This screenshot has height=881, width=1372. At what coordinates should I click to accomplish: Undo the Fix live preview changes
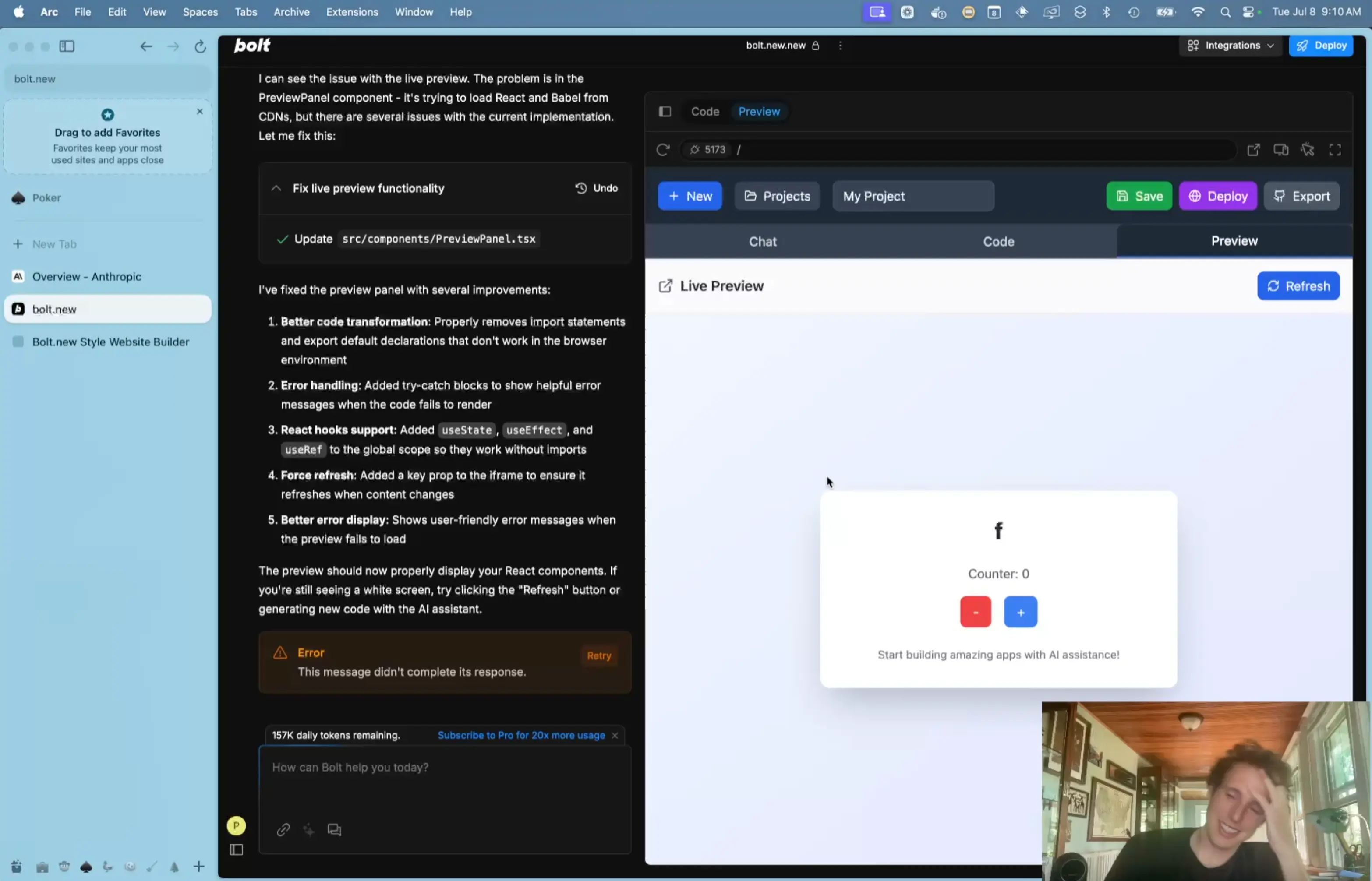click(596, 188)
